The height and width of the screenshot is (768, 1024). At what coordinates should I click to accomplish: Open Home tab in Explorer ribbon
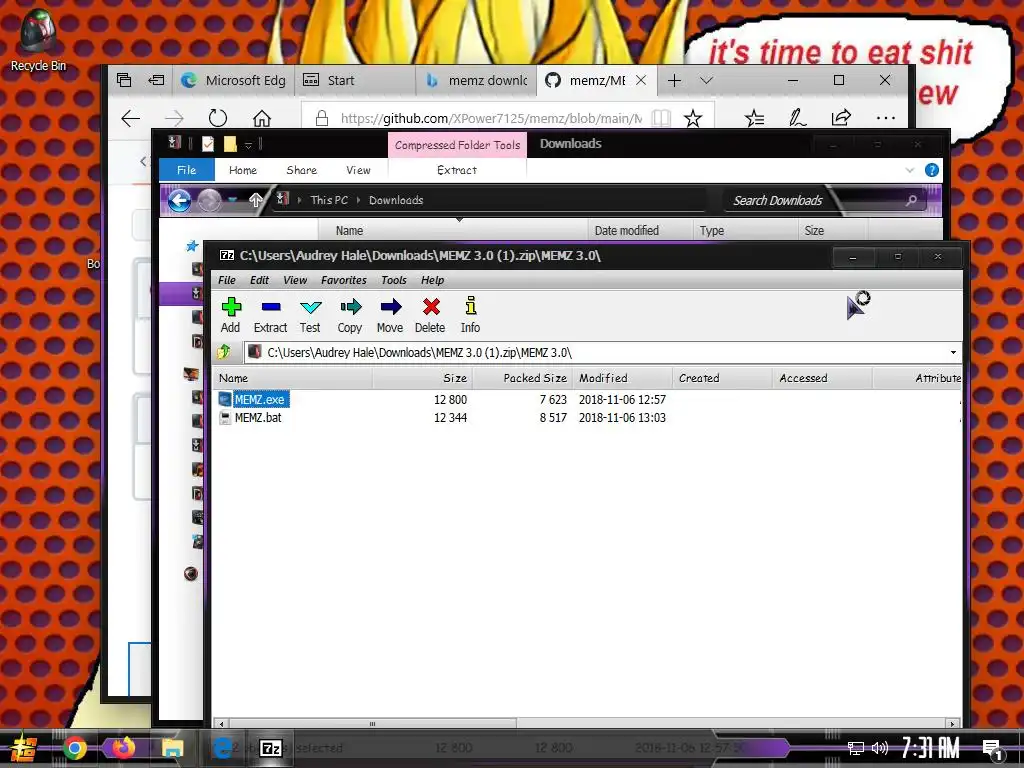[x=243, y=170]
